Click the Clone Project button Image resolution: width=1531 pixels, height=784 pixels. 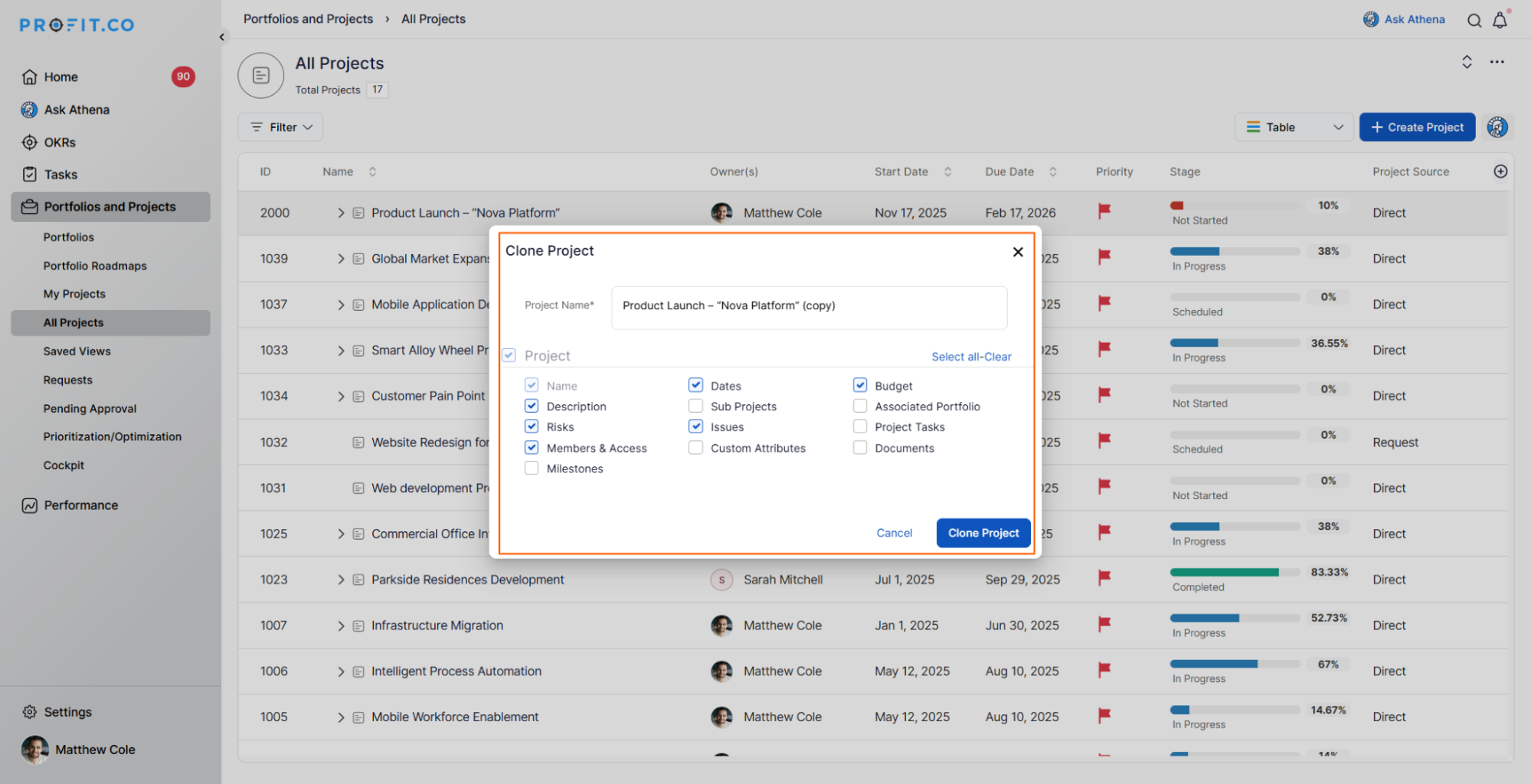tap(983, 533)
